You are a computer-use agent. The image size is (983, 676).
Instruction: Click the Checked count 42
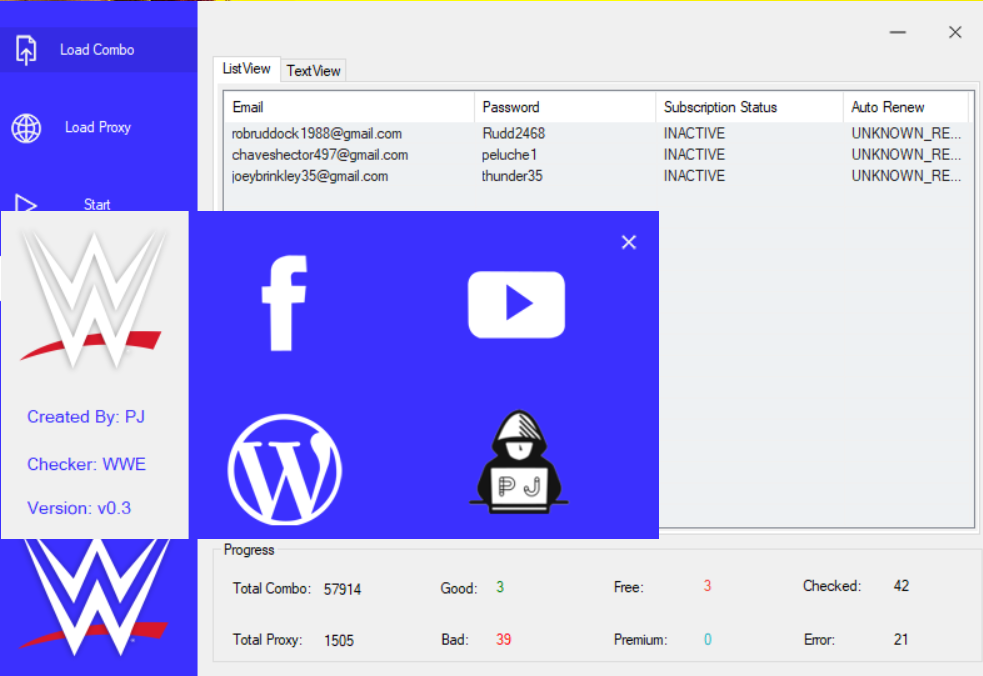click(902, 586)
